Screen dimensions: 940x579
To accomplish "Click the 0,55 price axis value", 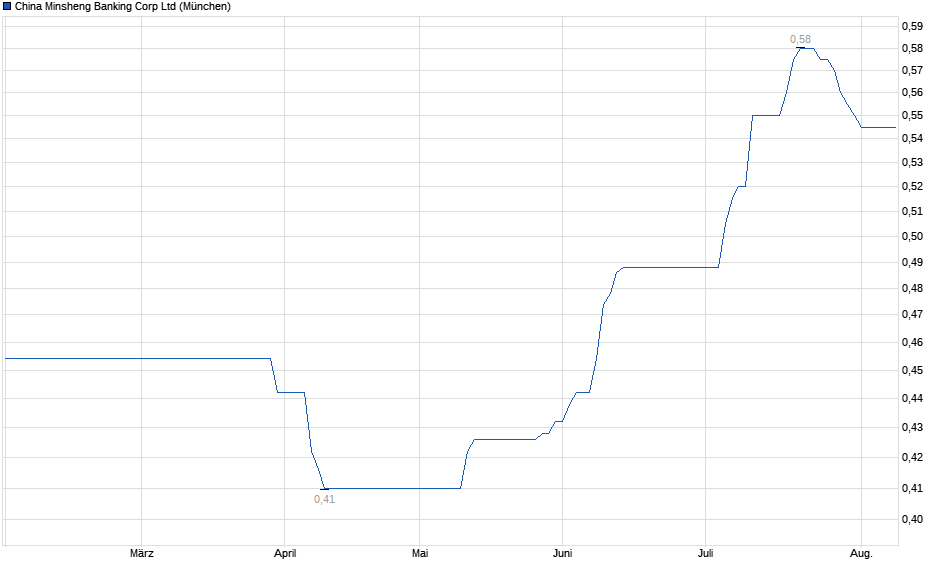I will [x=912, y=115].
